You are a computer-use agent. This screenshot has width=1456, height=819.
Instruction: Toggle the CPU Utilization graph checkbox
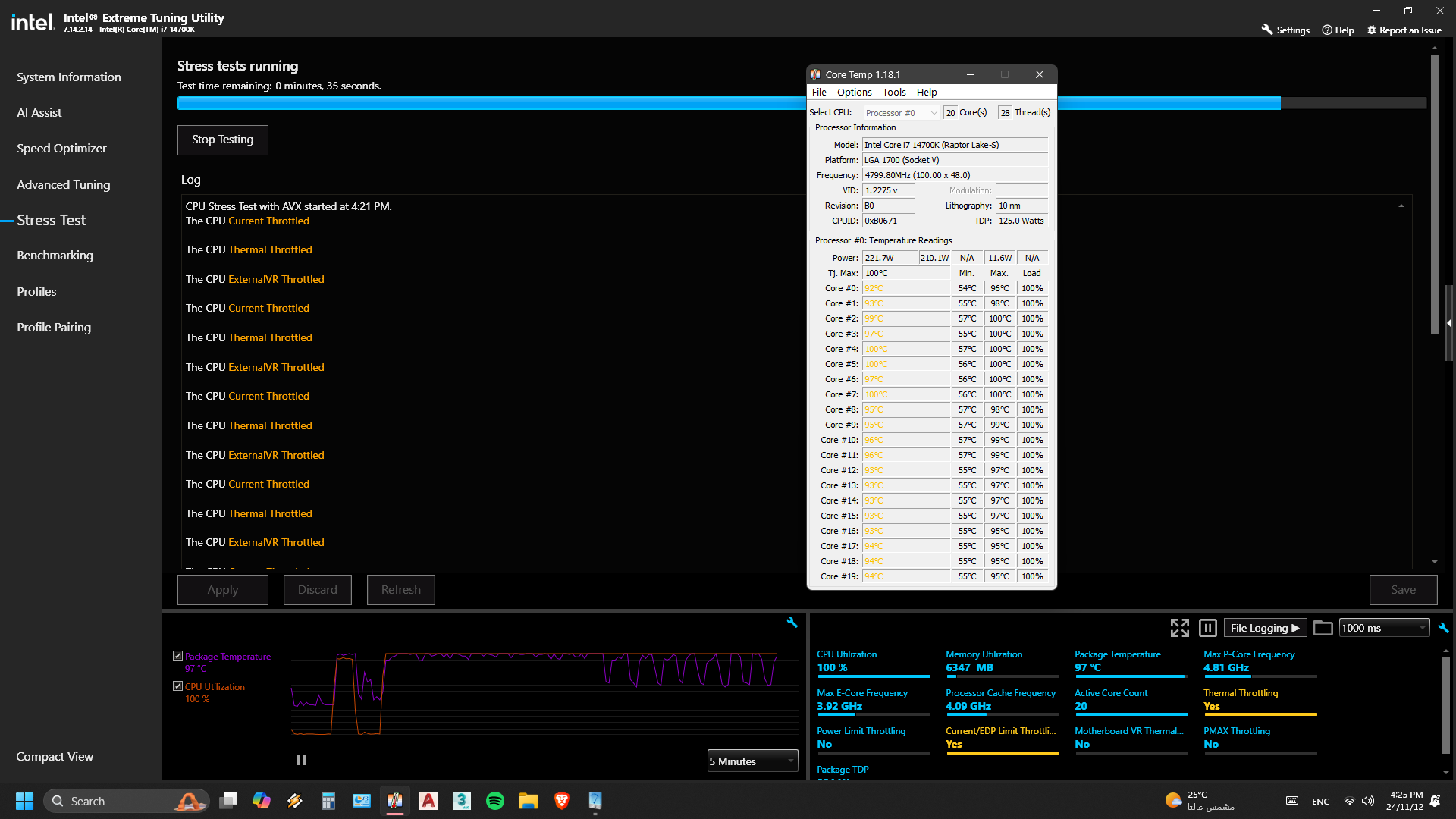pyautogui.click(x=177, y=686)
